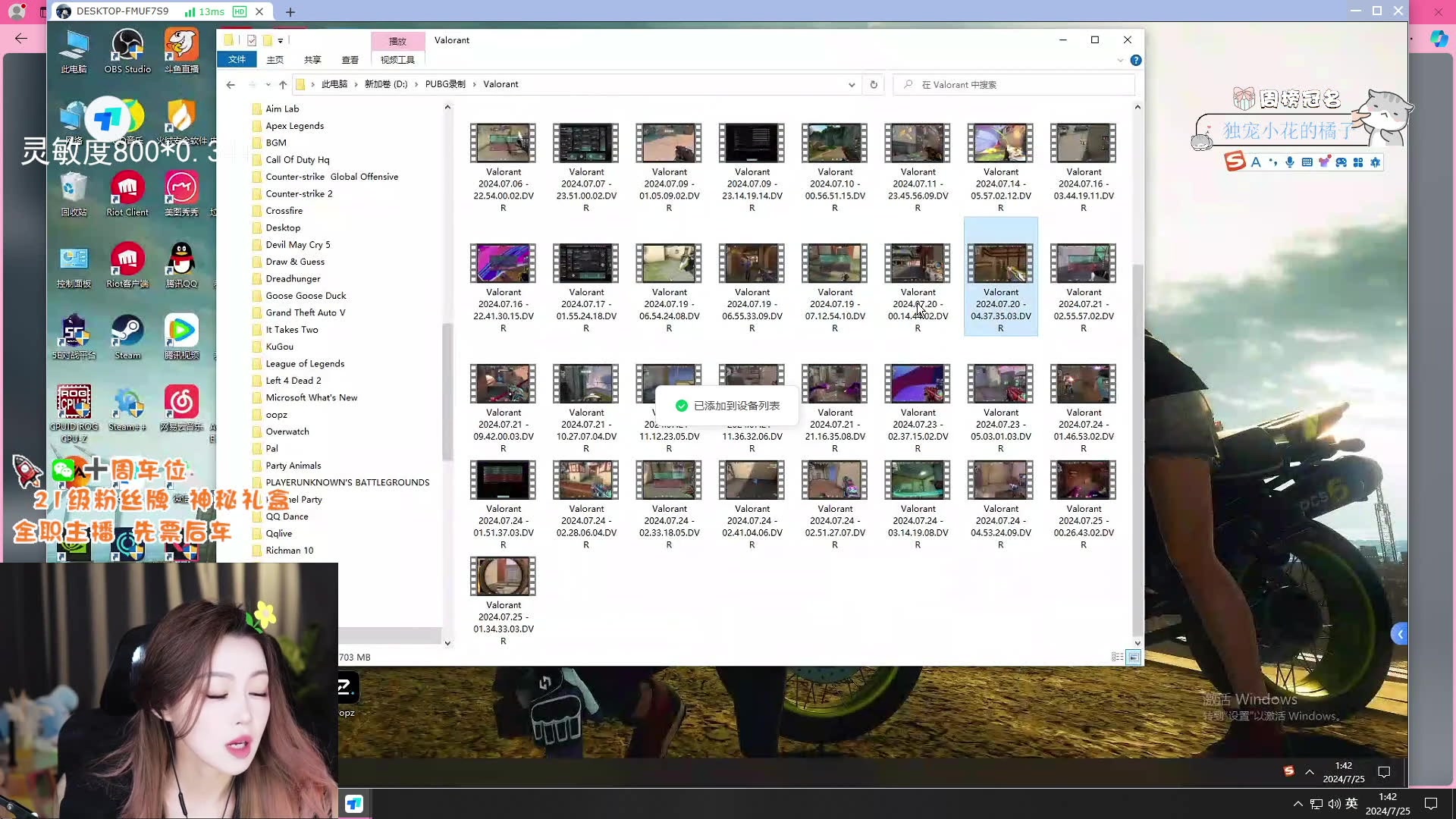Expand the blue side panel arrow
This screenshot has height=819, width=1456.
[1400, 634]
